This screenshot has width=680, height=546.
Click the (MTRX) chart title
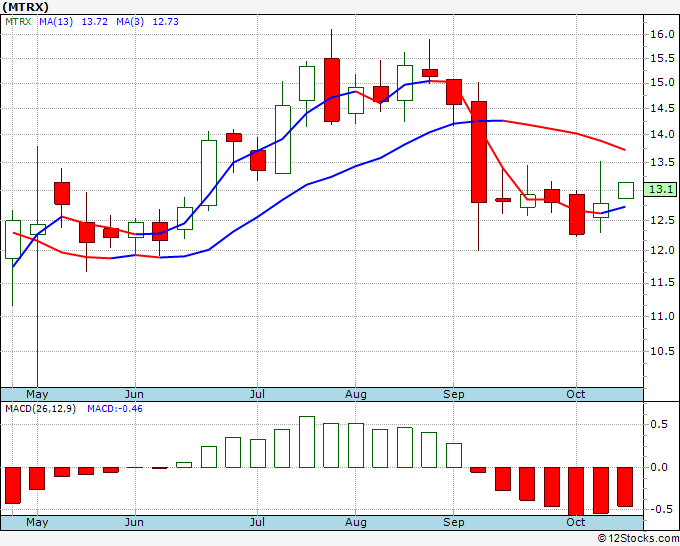(x=25, y=7)
